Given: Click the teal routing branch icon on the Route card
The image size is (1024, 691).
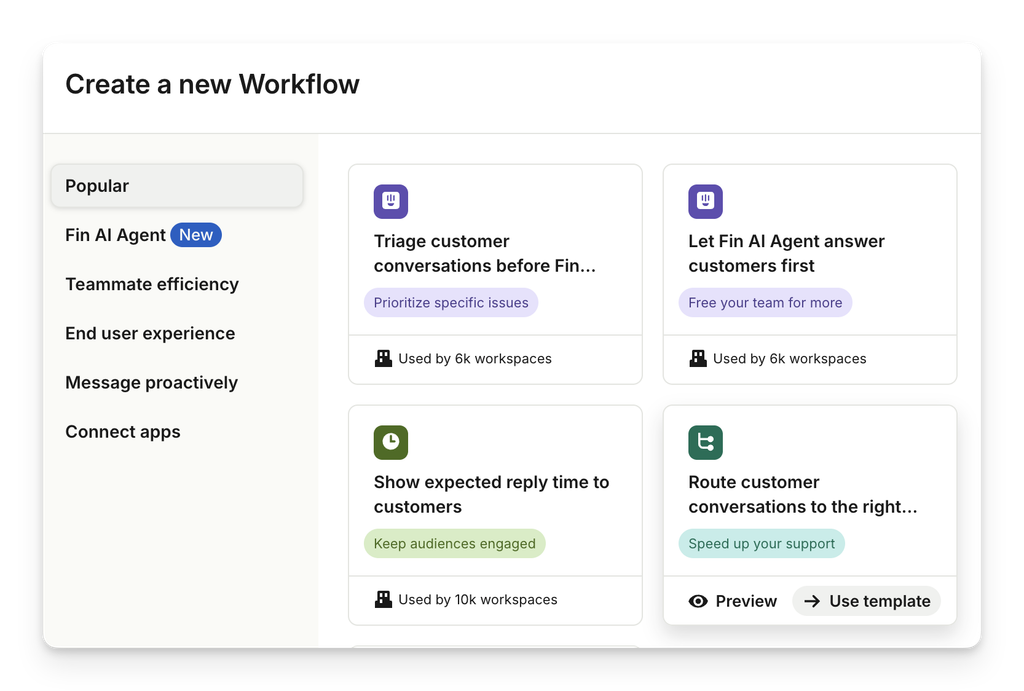Looking at the screenshot, I should (705, 442).
